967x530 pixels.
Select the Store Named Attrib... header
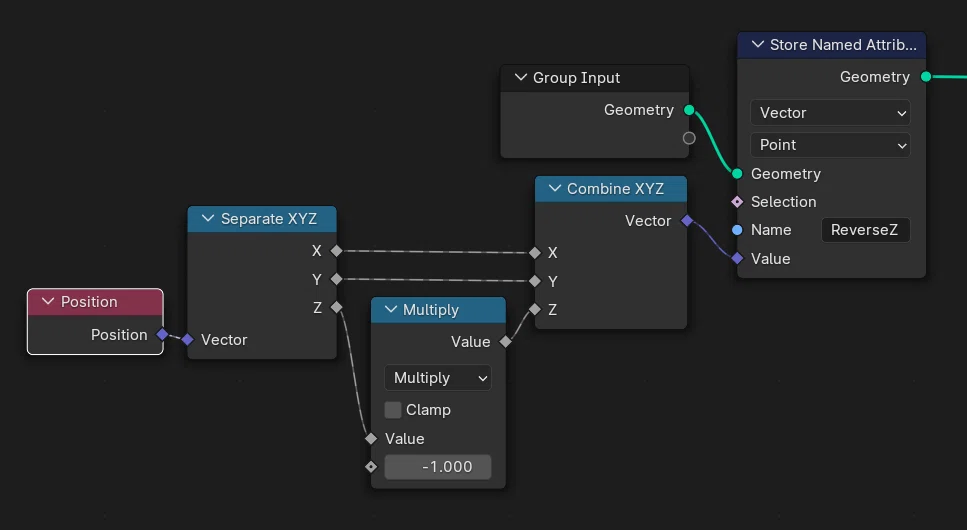tap(832, 45)
